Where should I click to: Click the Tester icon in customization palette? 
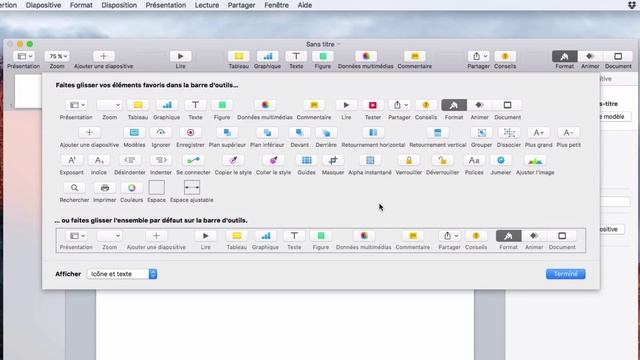(372, 105)
